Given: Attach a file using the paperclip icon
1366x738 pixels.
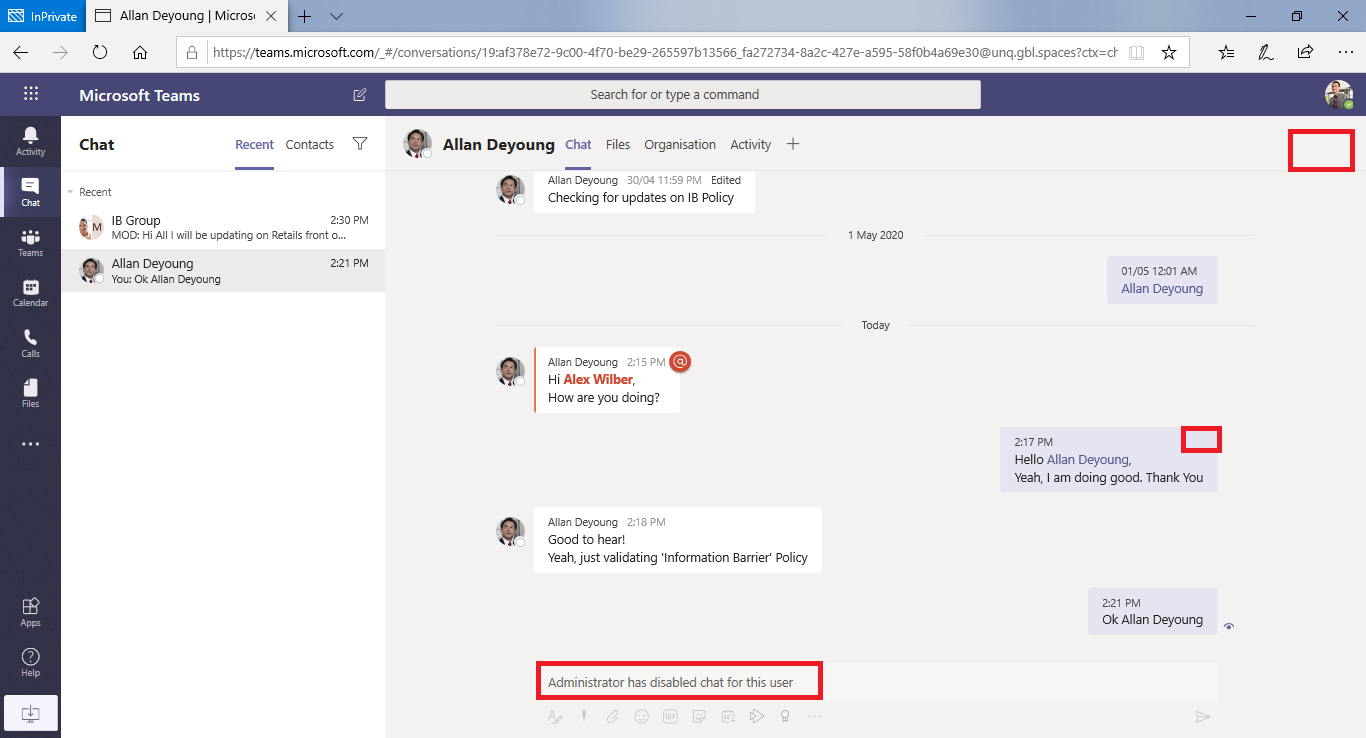Looking at the screenshot, I should (x=613, y=716).
